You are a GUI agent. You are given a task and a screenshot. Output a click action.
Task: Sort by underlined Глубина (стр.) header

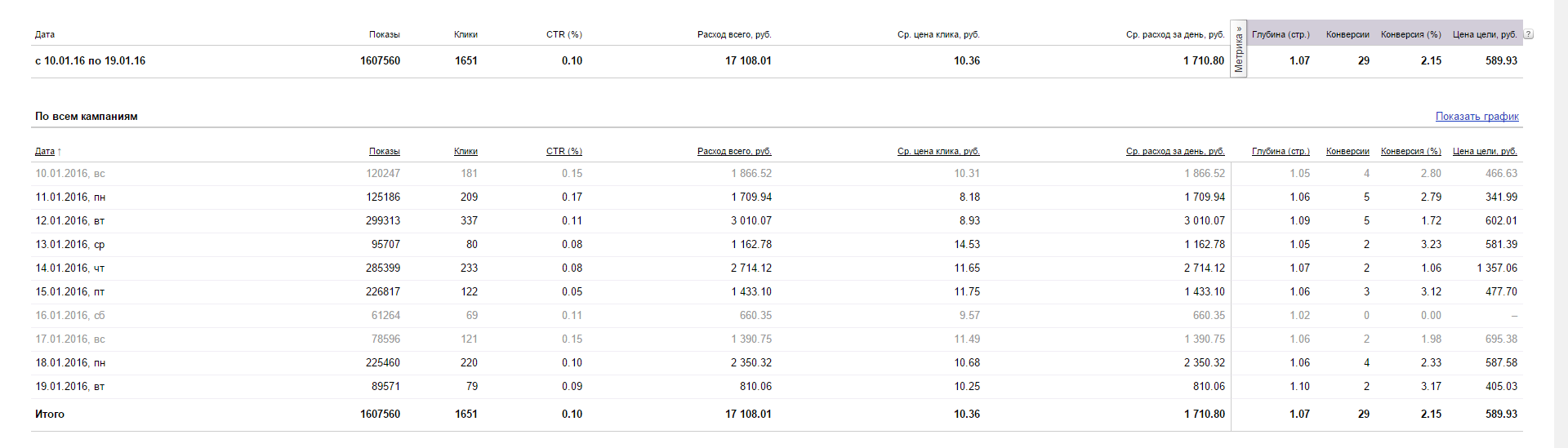(x=1280, y=152)
